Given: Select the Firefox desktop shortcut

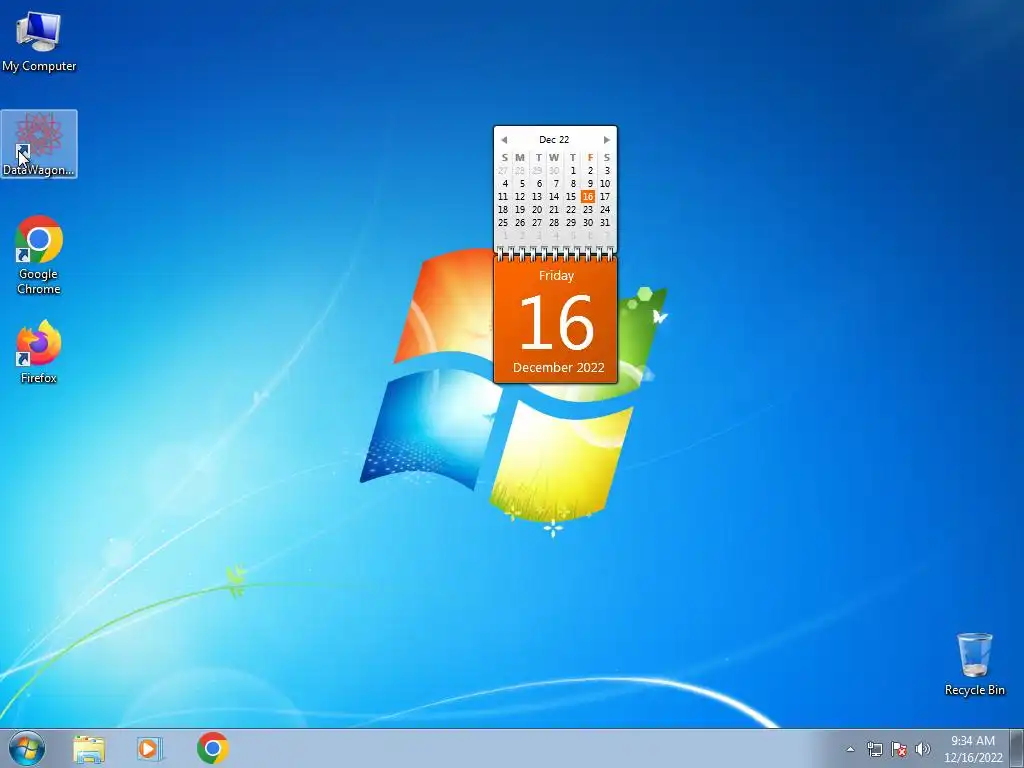Looking at the screenshot, I should pos(39,351).
